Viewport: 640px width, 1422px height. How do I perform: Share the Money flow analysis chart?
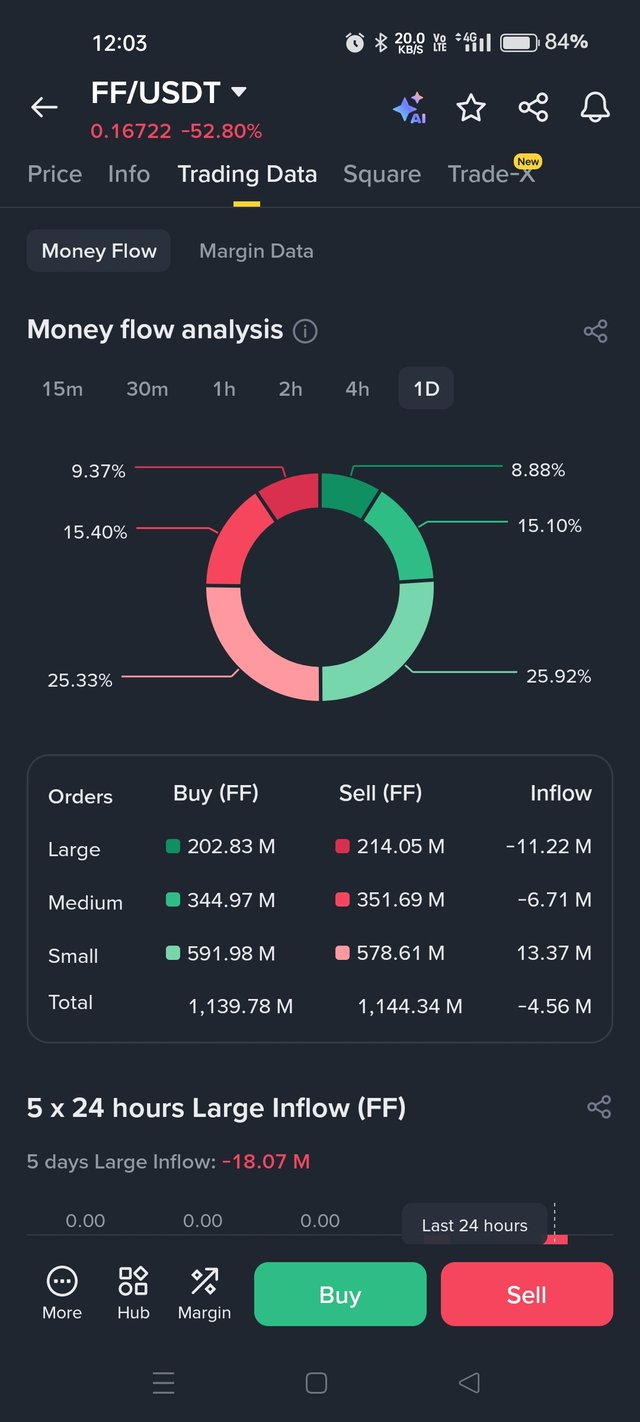595,331
